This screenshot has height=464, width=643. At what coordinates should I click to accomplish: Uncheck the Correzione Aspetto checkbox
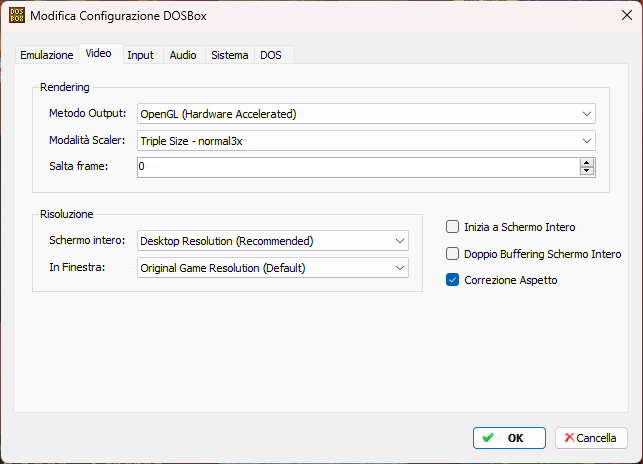(452, 280)
